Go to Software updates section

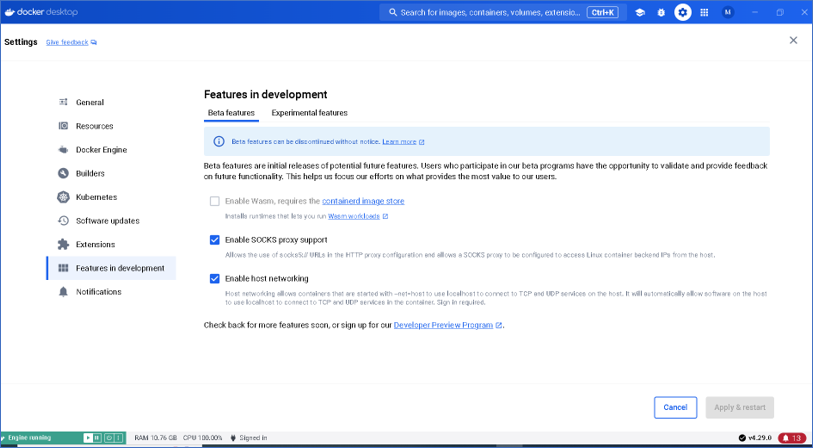[111, 221]
